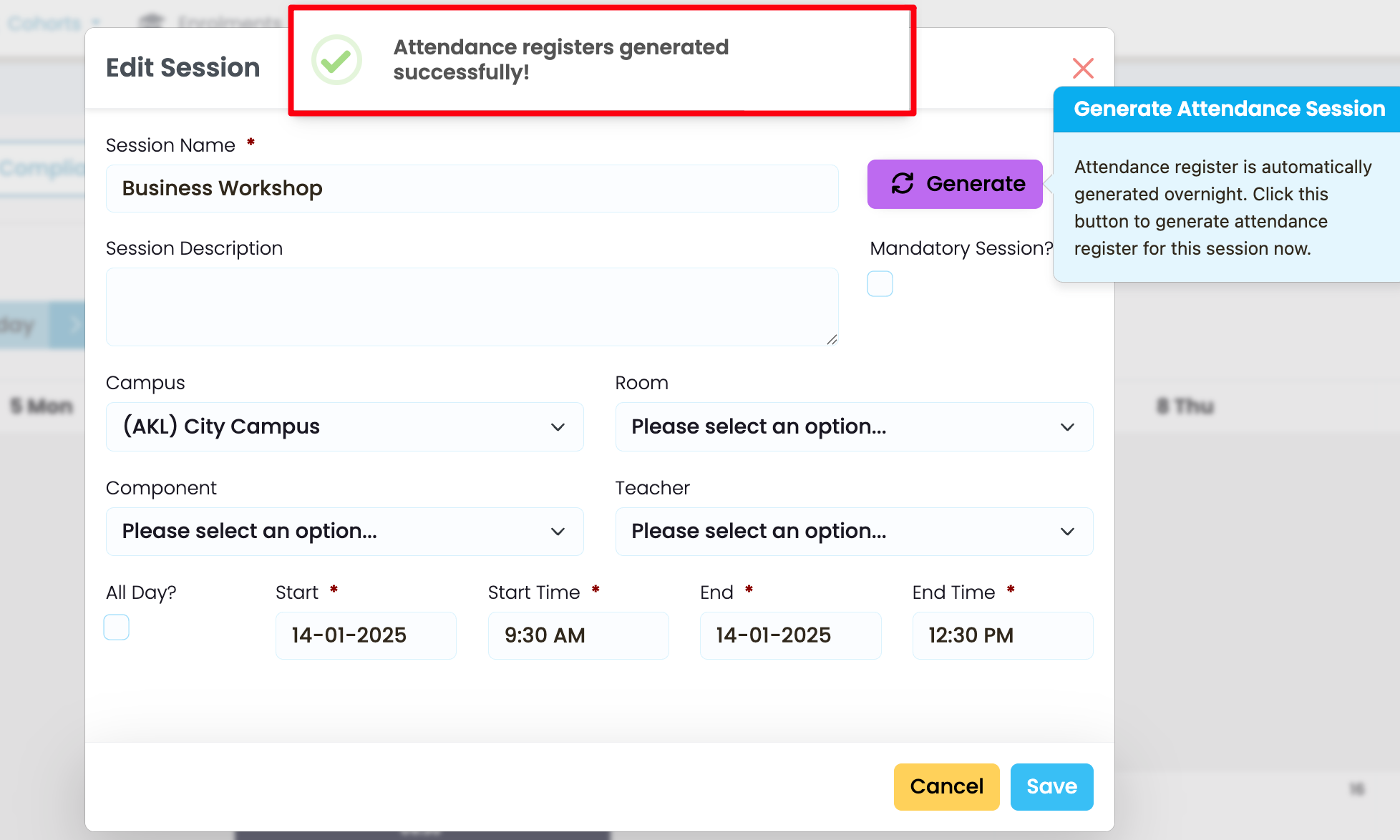This screenshot has height=840, width=1400.
Task: Click the End date field
Action: point(790,635)
